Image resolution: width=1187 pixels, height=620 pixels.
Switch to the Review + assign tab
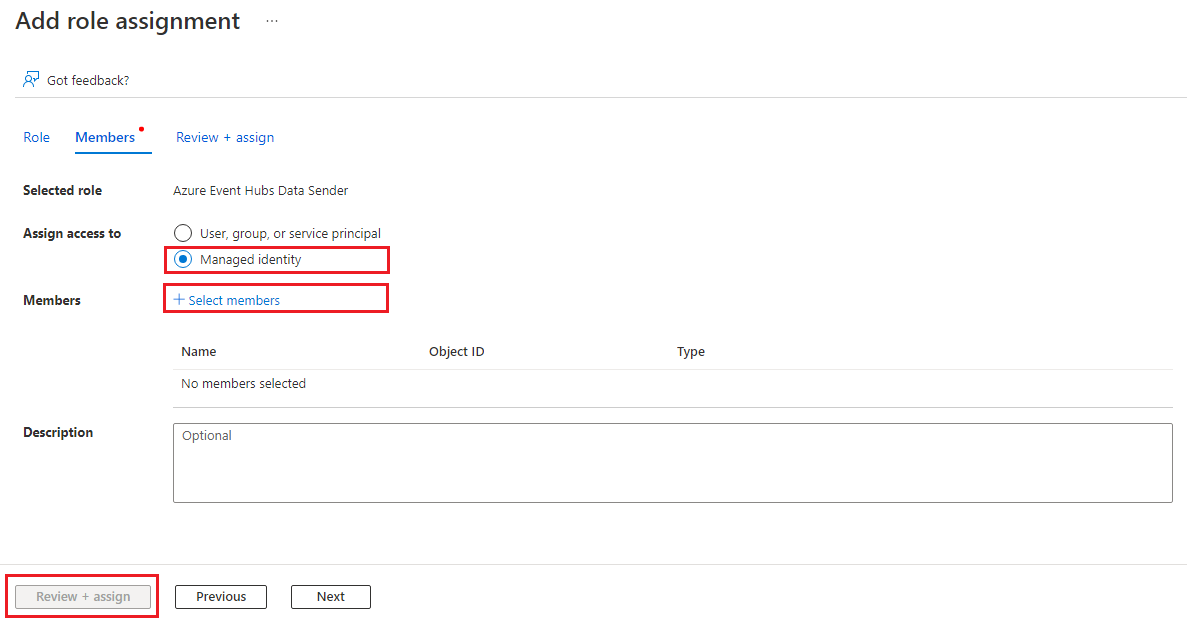click(224, 137)
